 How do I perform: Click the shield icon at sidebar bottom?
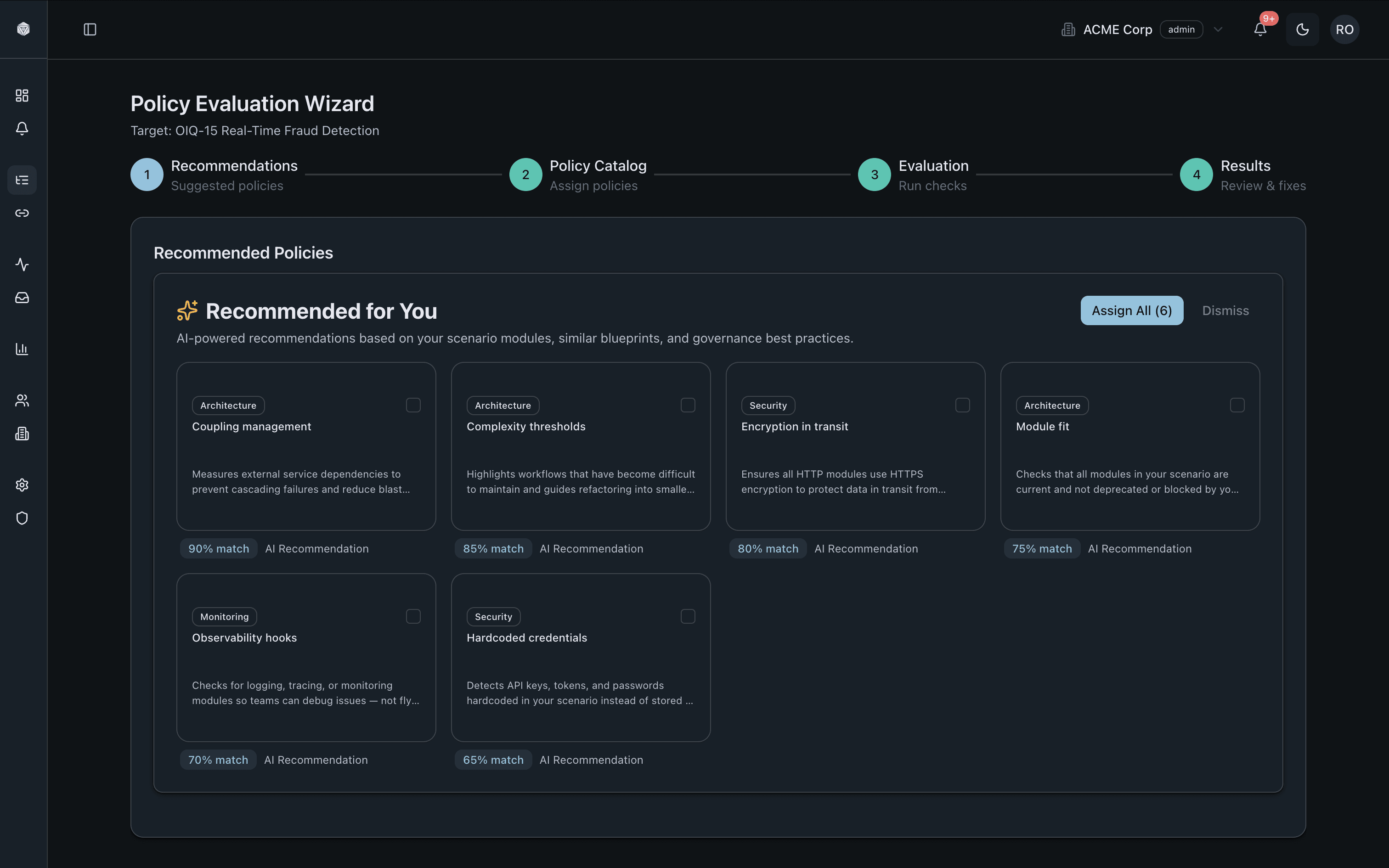tap(22, 518)
